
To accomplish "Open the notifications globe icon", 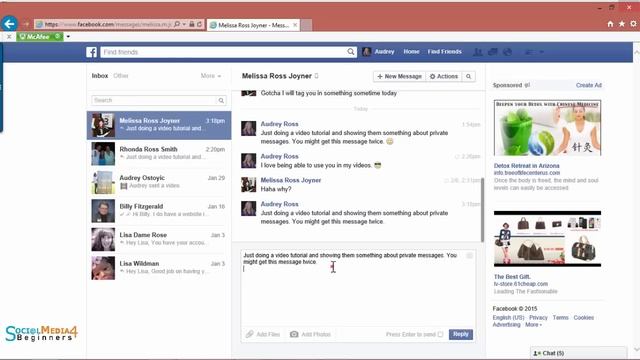I will pyautogui.click(x=507, y=52).
